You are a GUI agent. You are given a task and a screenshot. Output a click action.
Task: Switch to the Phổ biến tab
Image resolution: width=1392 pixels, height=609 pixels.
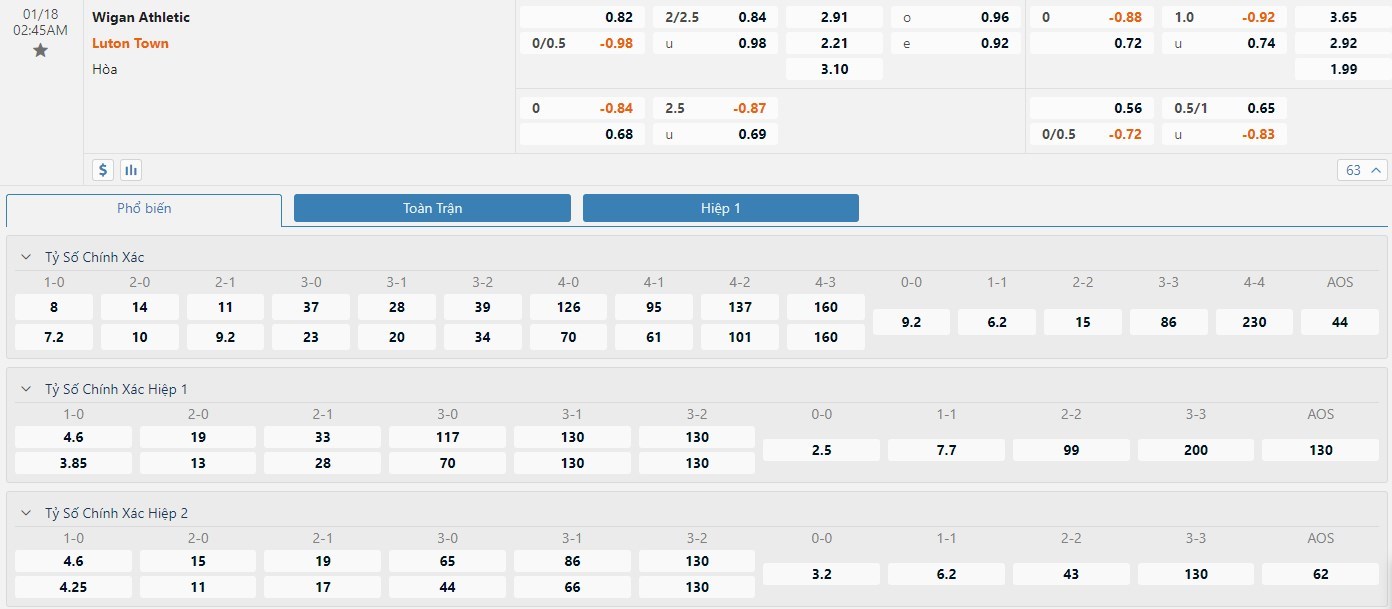(x=144, y=208)
